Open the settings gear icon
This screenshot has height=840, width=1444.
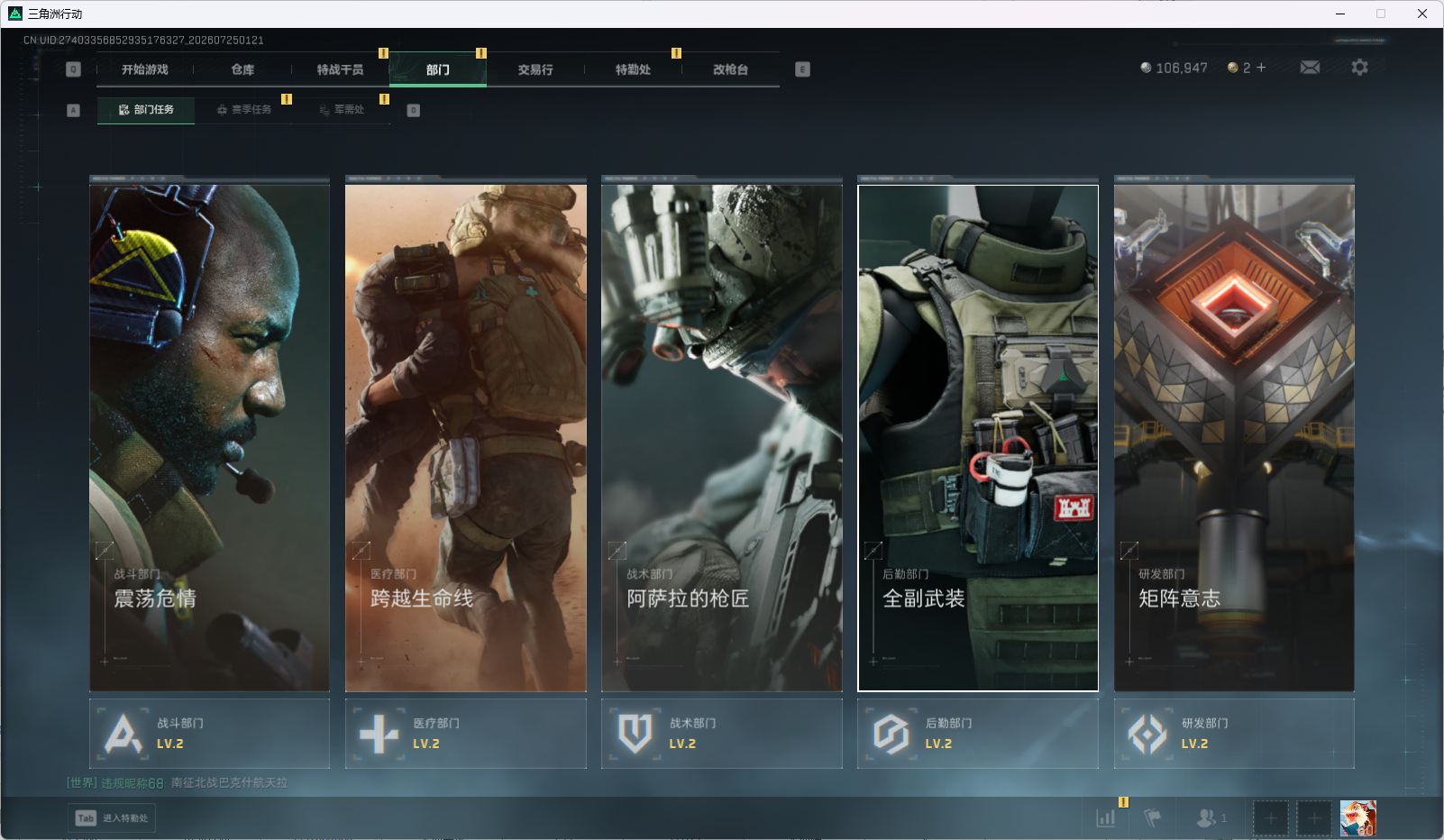1360,68
